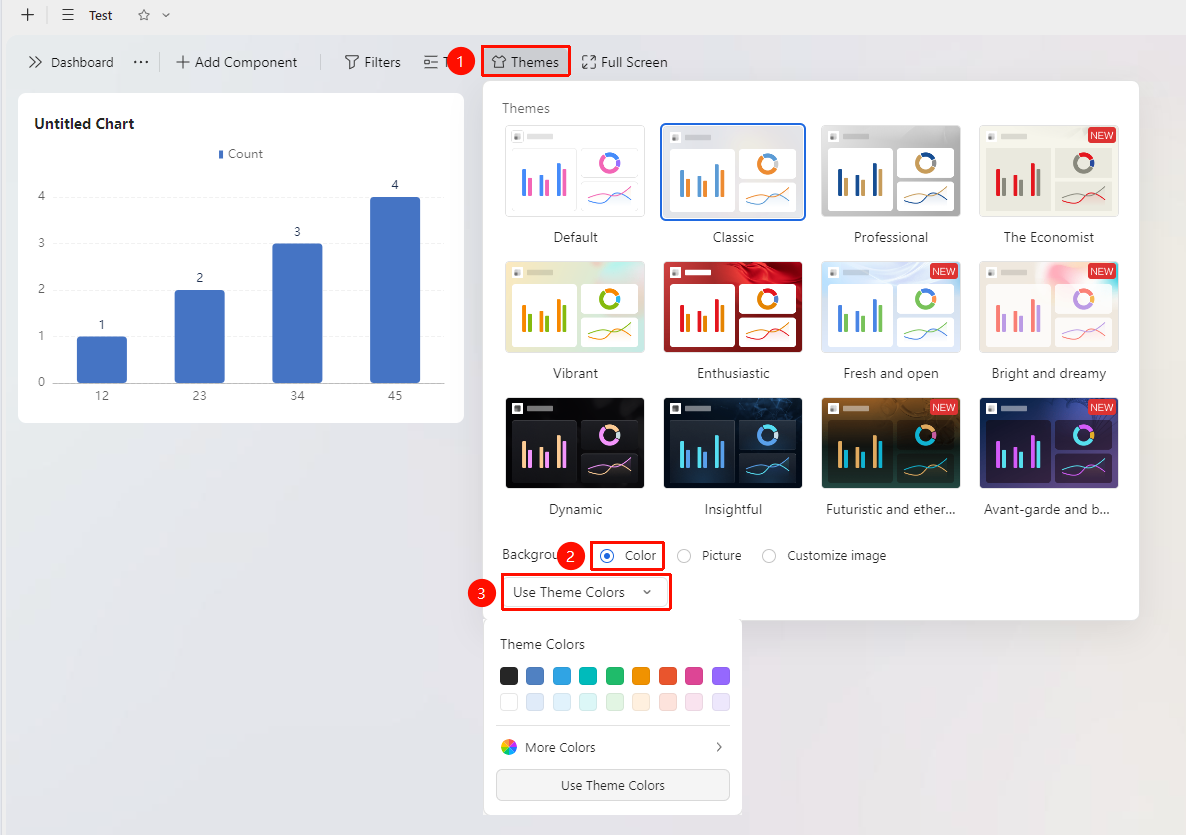
Task: Pick the cyan-blue theme color swatch
Action: [x=562, y=675]
